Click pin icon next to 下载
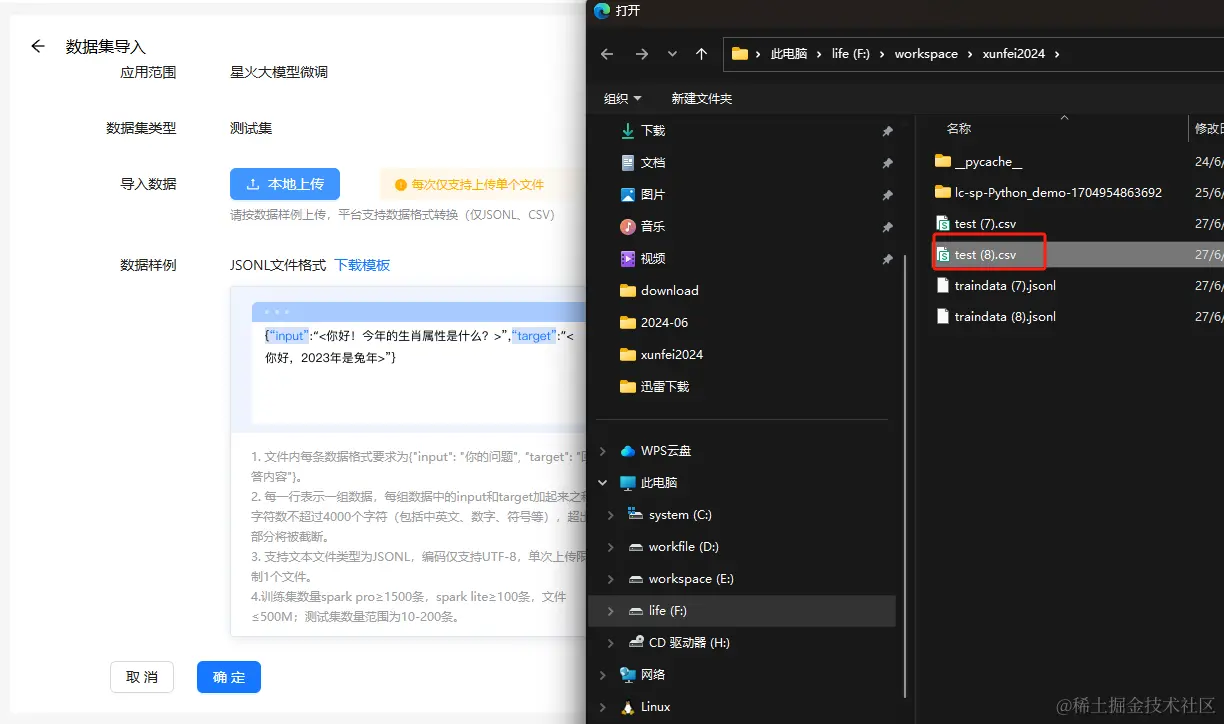 tap(887, 131)
